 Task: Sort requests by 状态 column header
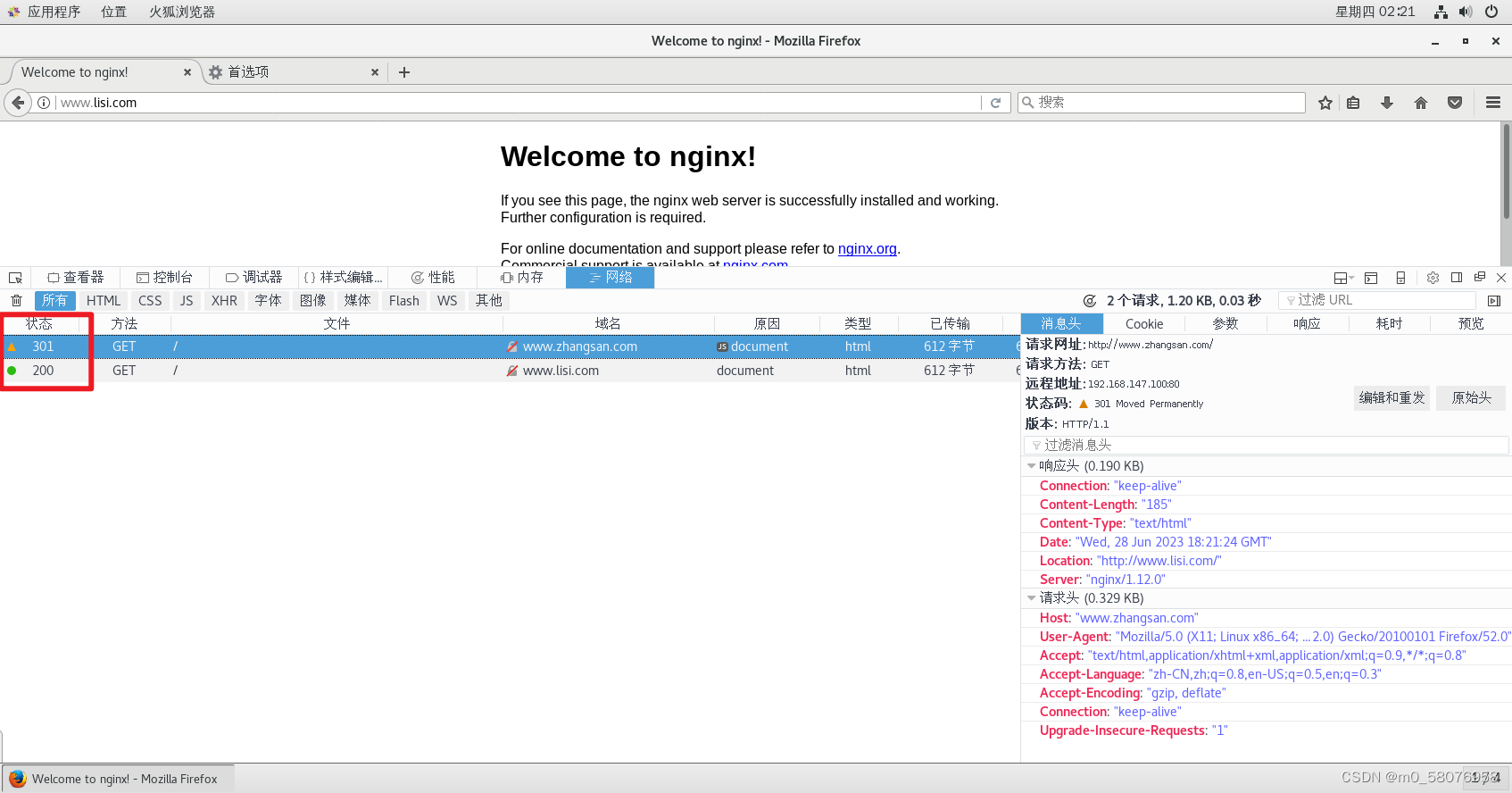[39, 324]
